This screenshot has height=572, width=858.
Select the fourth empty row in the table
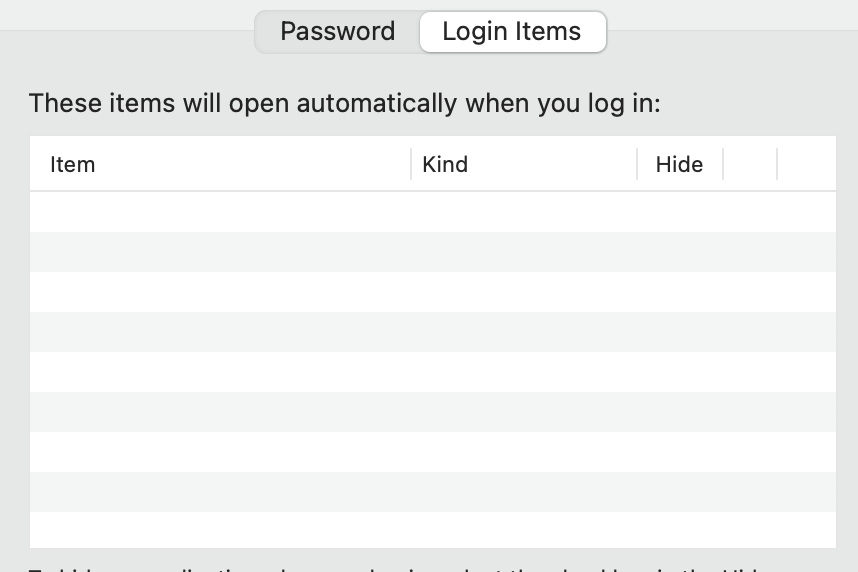pyautogui.click(x=432, y=332)
